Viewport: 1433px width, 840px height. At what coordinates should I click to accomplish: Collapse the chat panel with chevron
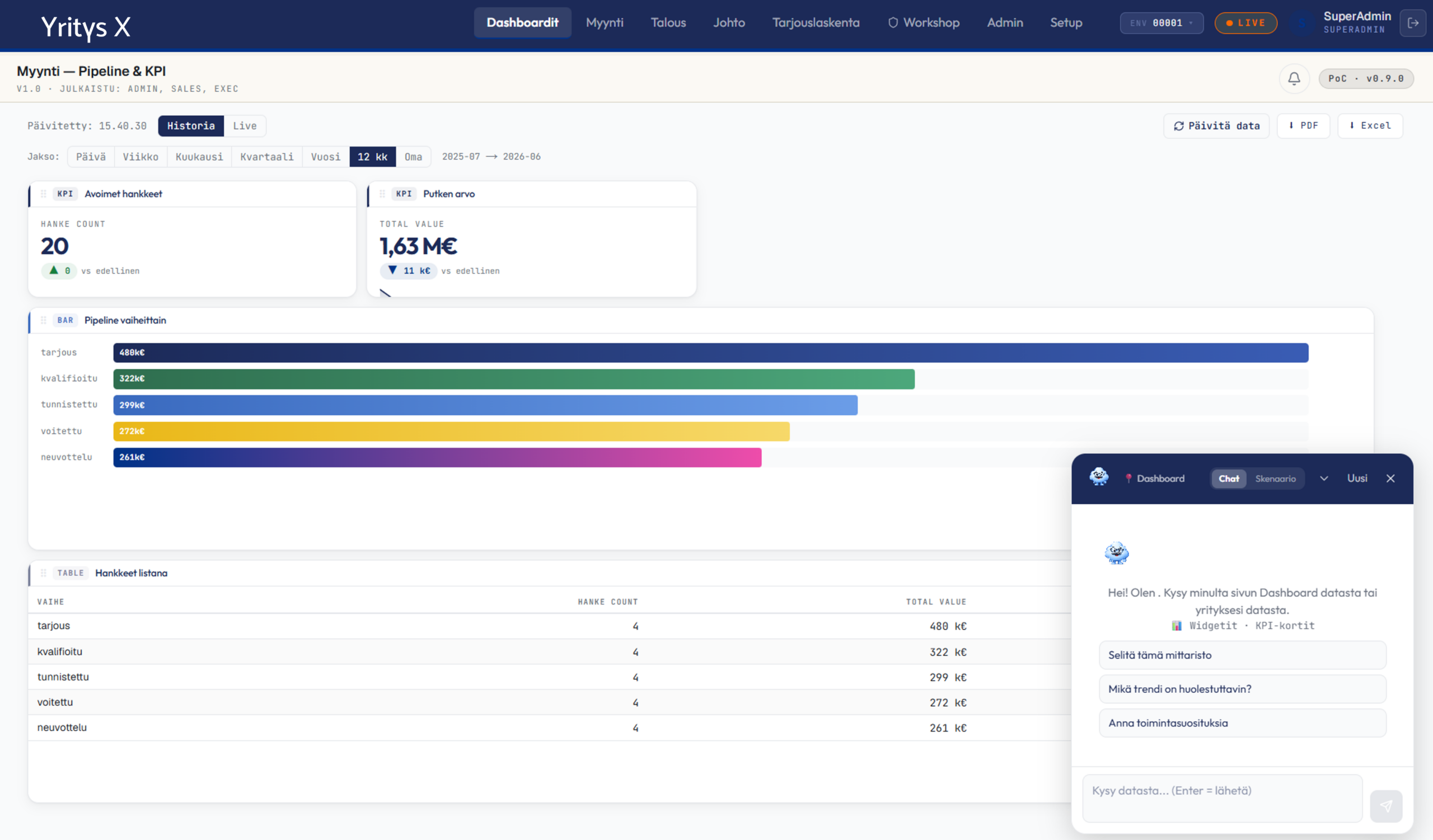tap(1324, 478)
